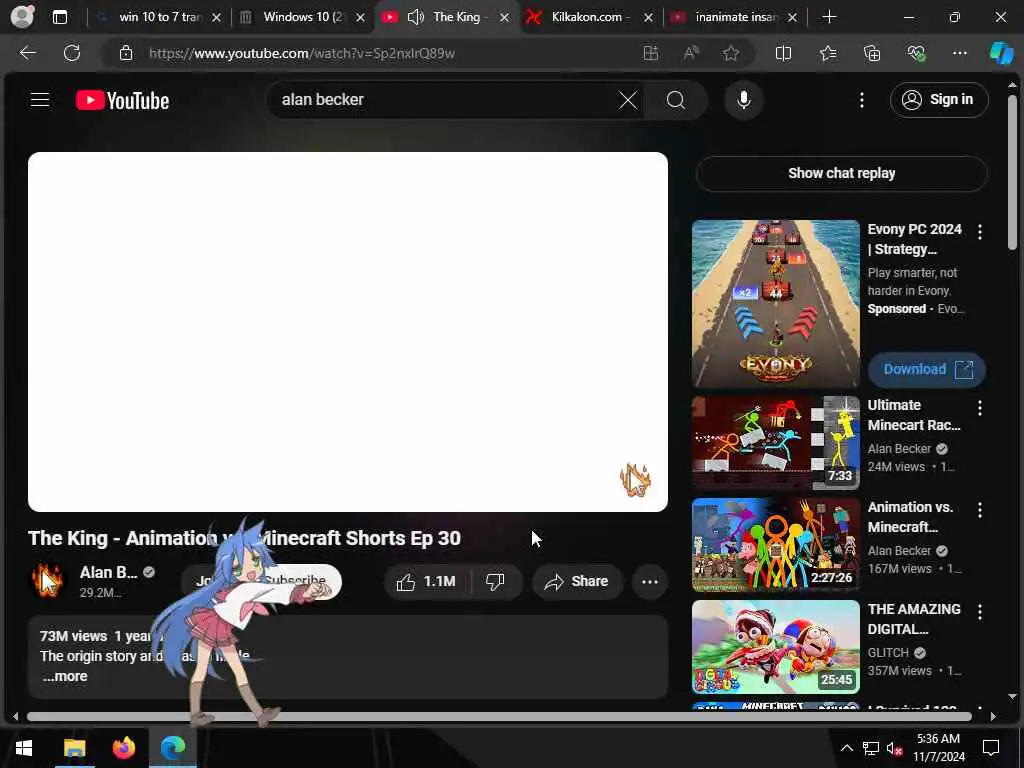
Task: Open the GLITCH channel link
Action: (888, 653)
